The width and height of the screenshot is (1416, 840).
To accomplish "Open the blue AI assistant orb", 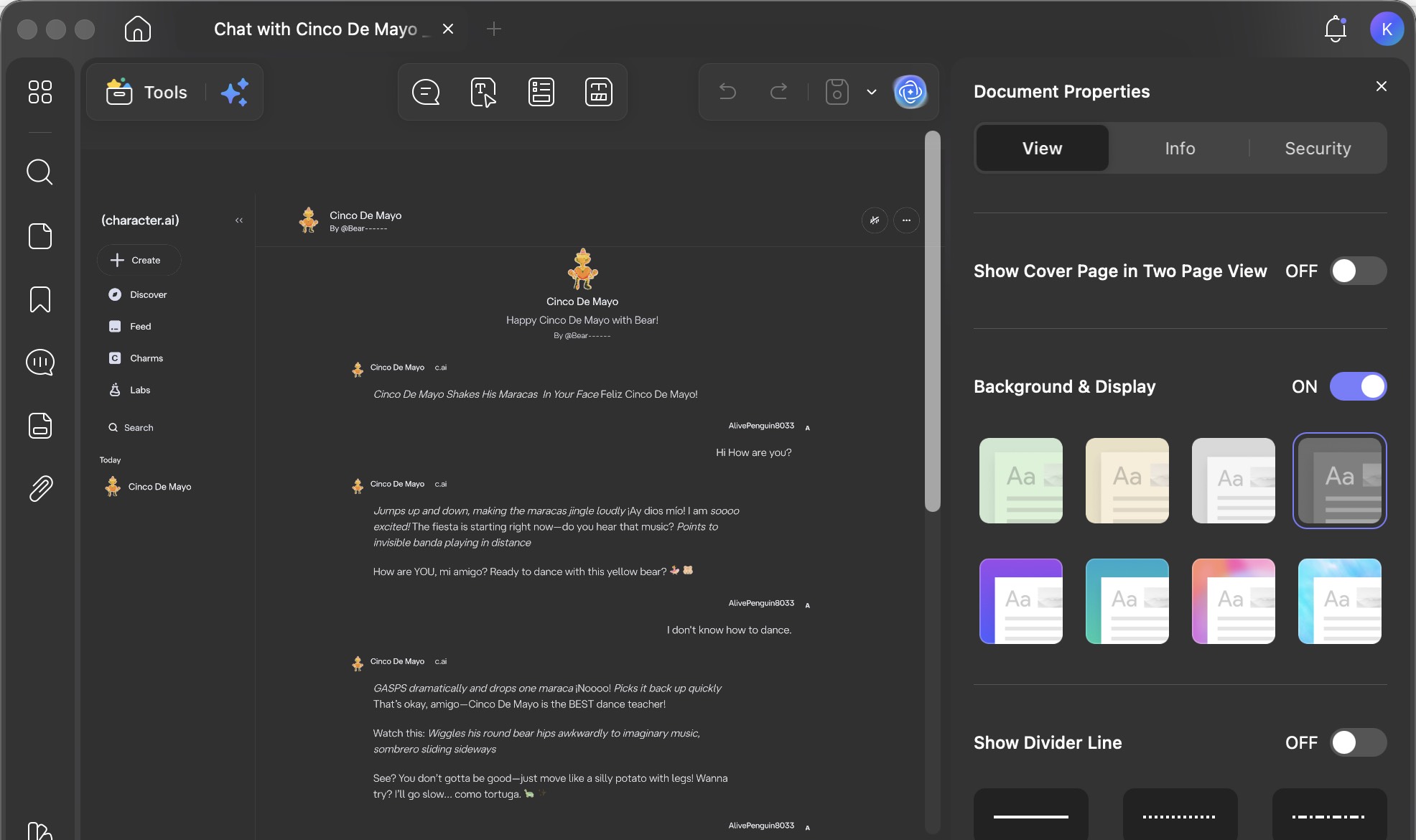I will tap(910, 92).
